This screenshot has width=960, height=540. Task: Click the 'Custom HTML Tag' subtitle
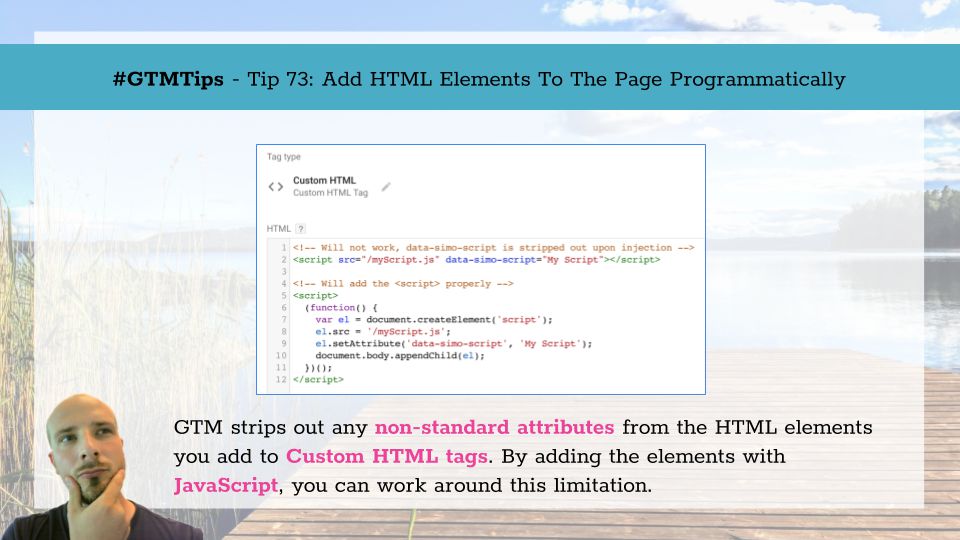click(x=330, y=193)
